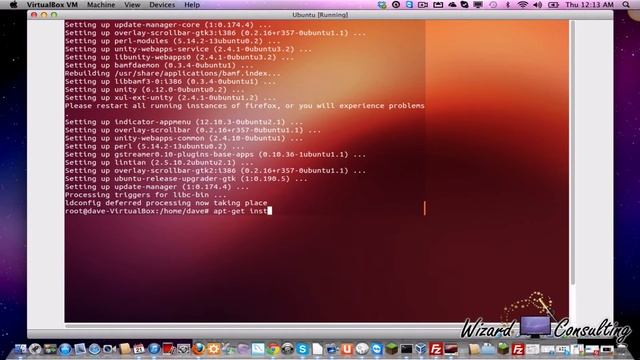Click the volume speaker icon in menu bar
The image size is (640, 360).
(538, 4)
